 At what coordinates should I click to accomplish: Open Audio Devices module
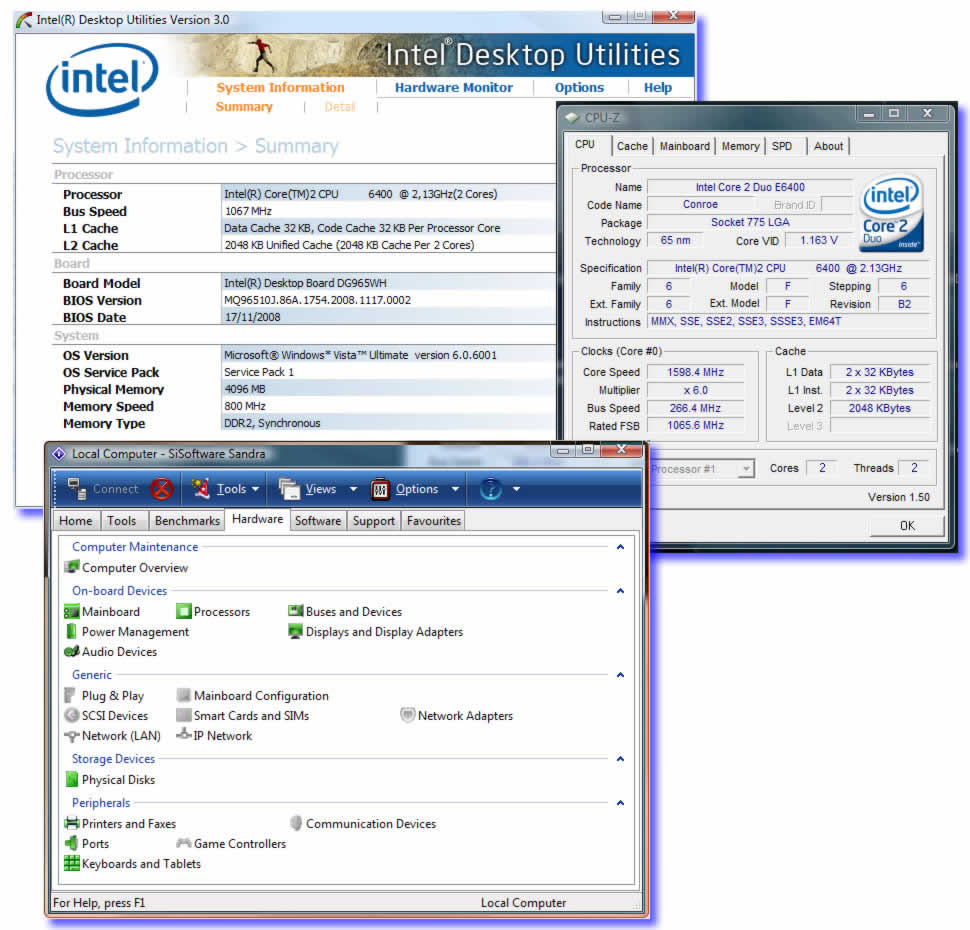tap(111, 652)
